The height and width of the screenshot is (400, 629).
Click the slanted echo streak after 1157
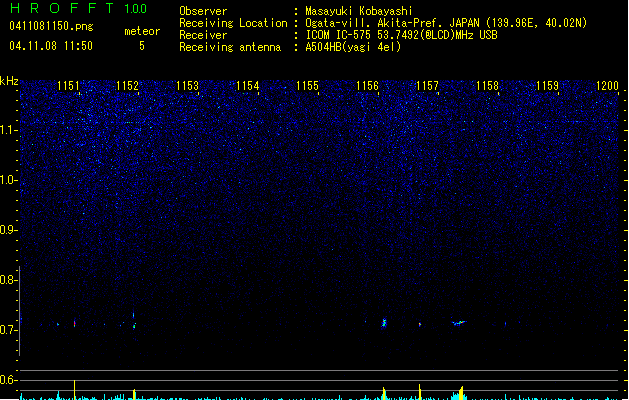click(x=459, y=322)
